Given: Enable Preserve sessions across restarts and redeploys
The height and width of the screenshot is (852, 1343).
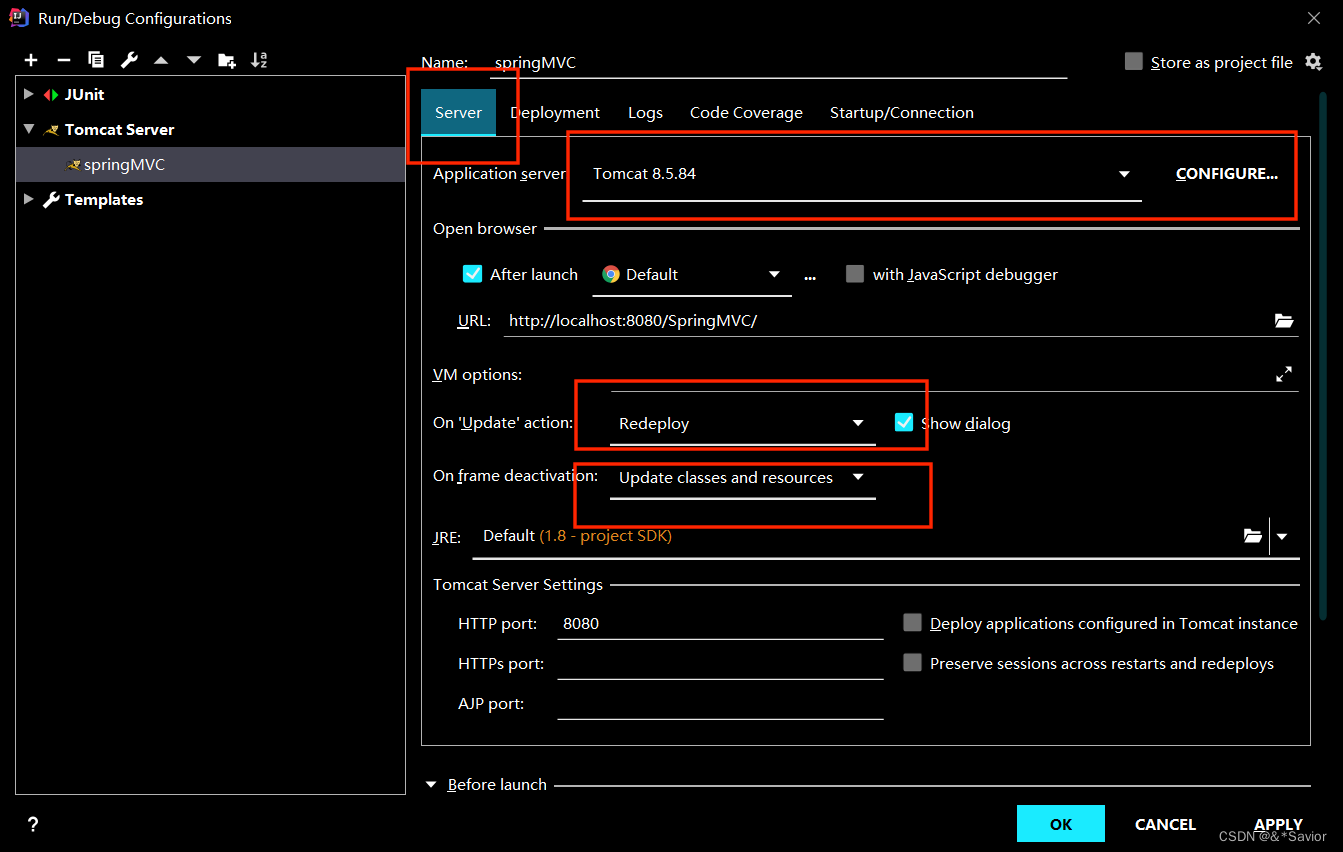Looking at the screenshot, I should tap(912, 663).
